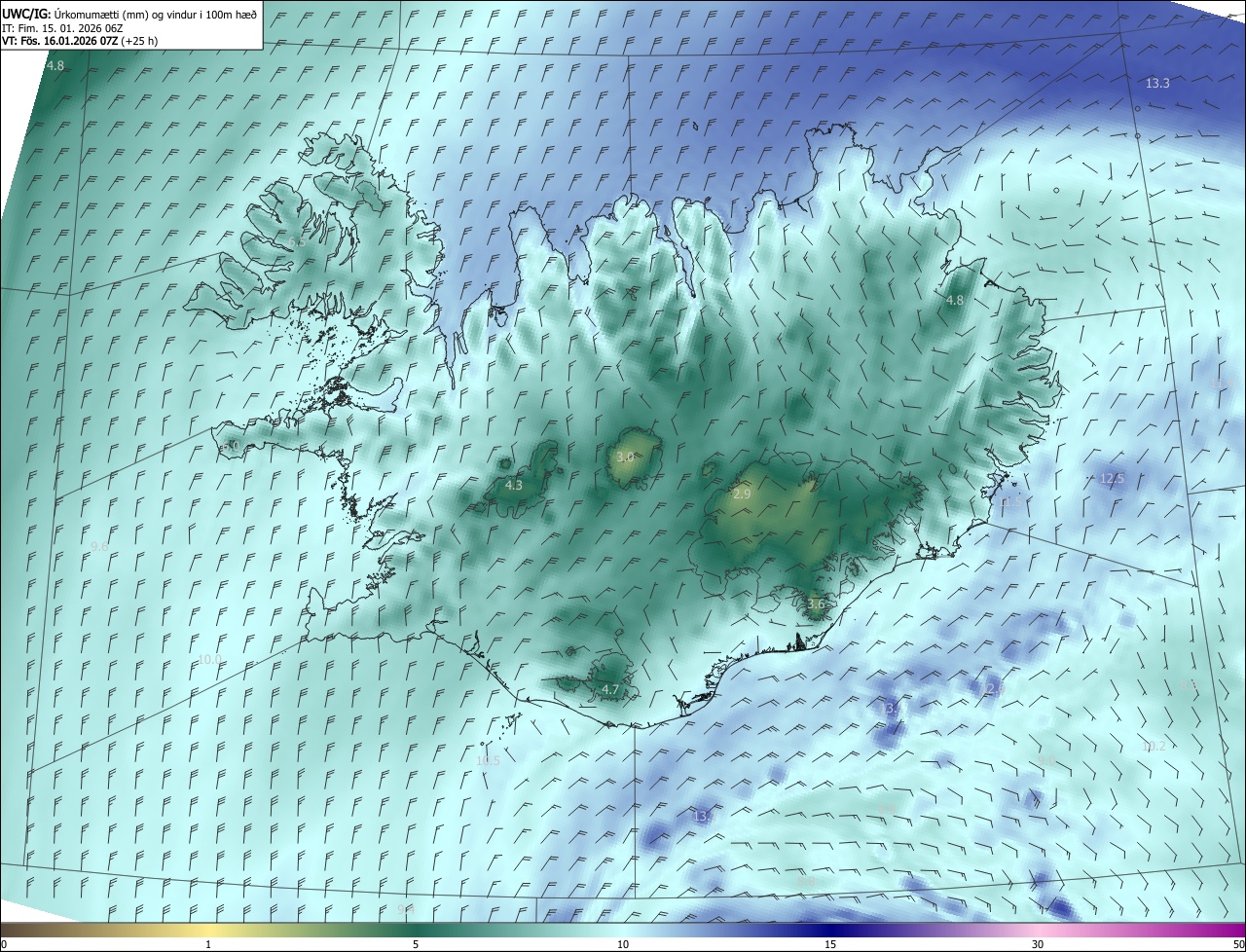Click the 2.9 value on the large glacier
This screenshot has width=1246, height=952.
742,494
